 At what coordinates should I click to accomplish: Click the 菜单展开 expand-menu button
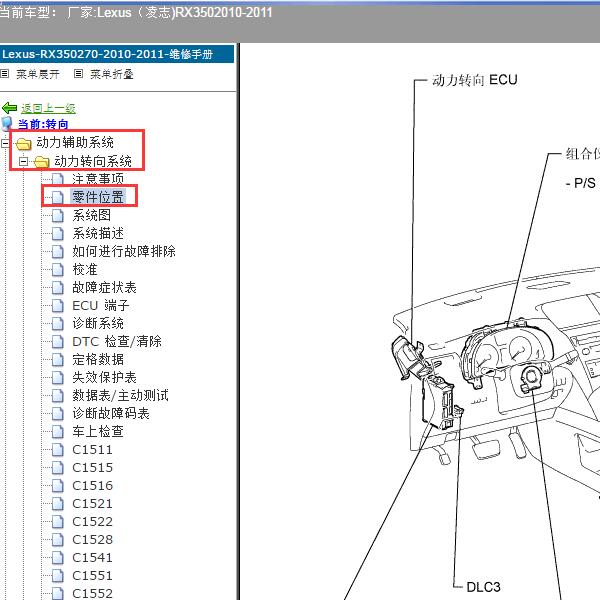(38, 74)
